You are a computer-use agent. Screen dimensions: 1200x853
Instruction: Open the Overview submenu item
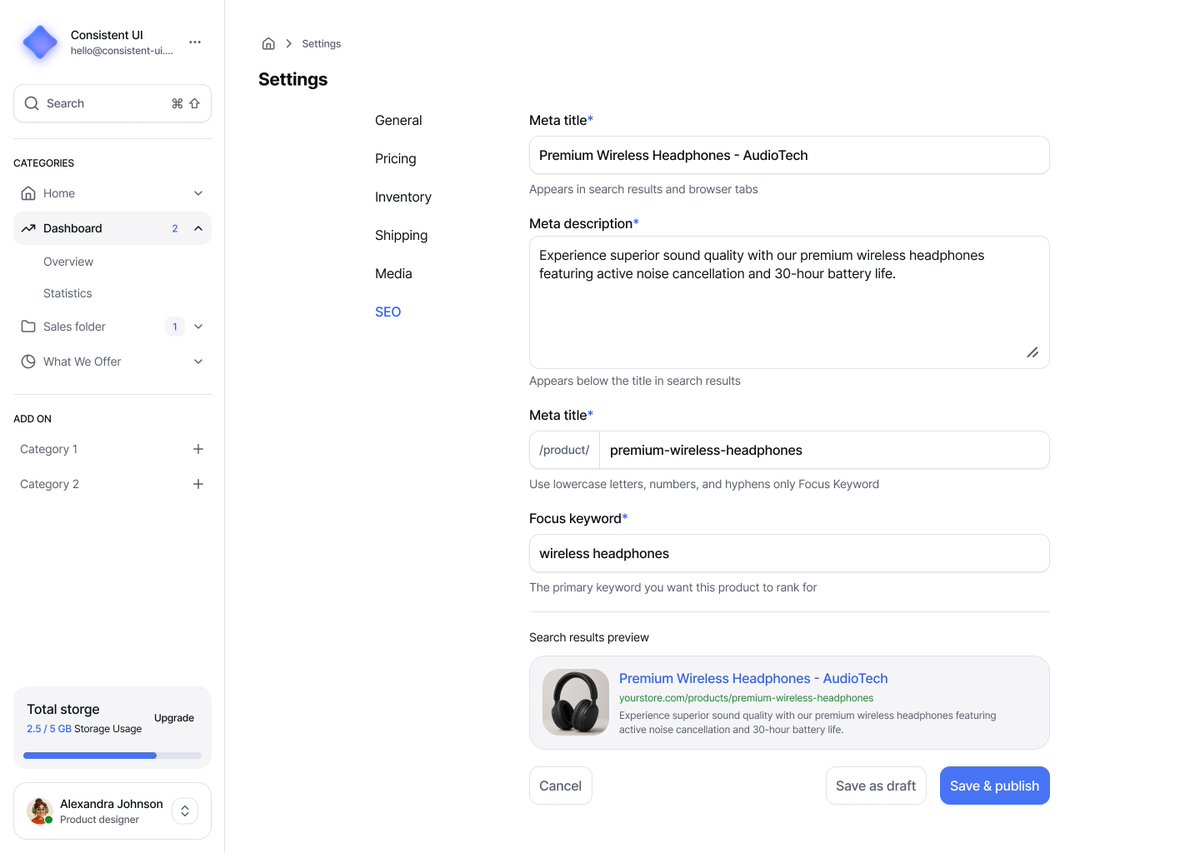[x=68, y=262]
